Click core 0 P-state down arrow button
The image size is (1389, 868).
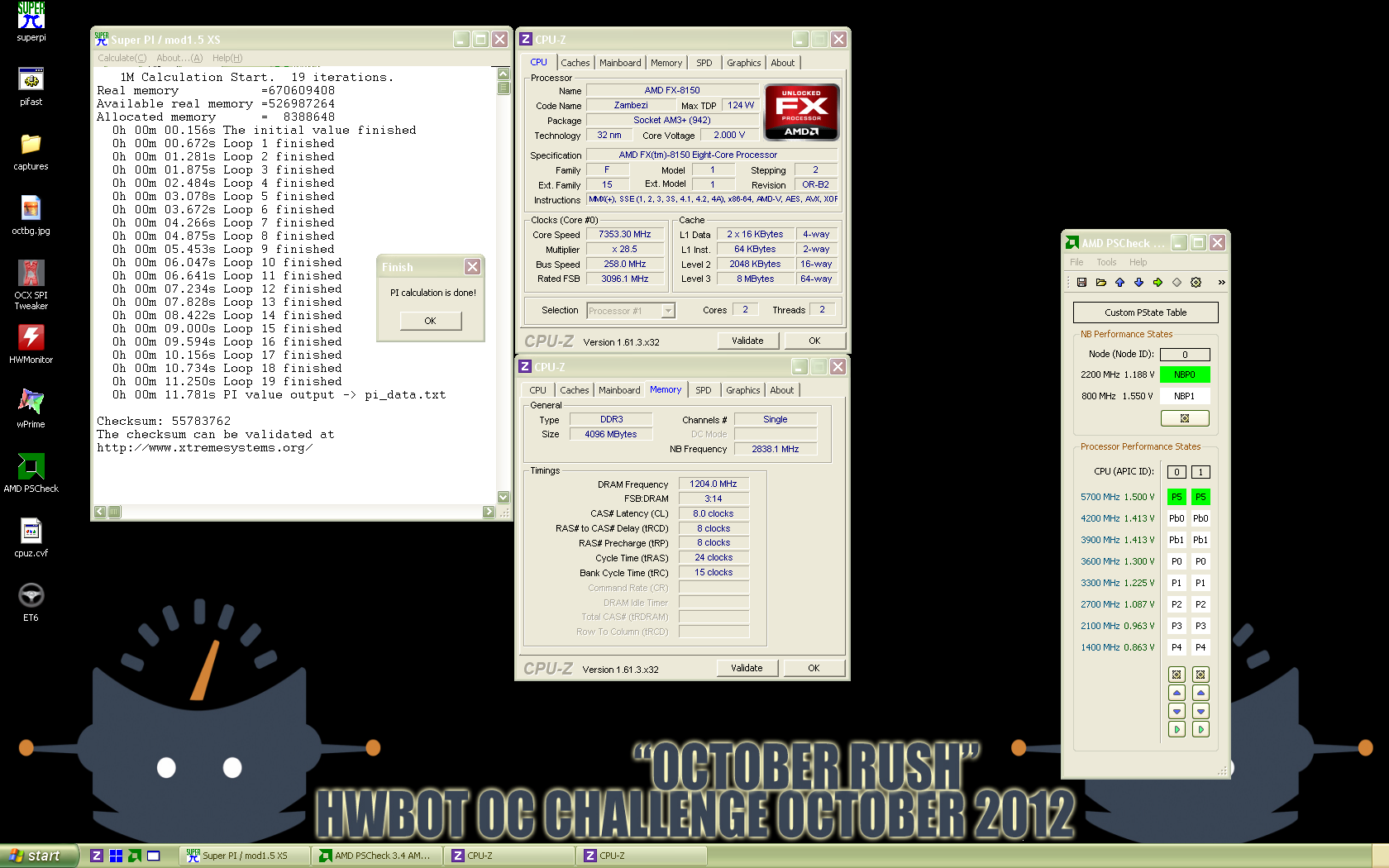(x=1177, y=711)
